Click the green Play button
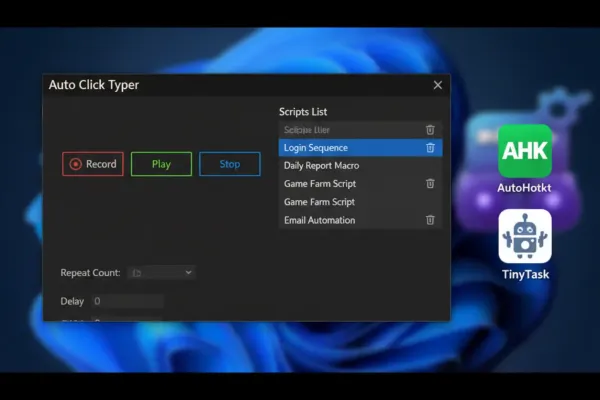This screenshot has width=600, height=400. (161, 164)
